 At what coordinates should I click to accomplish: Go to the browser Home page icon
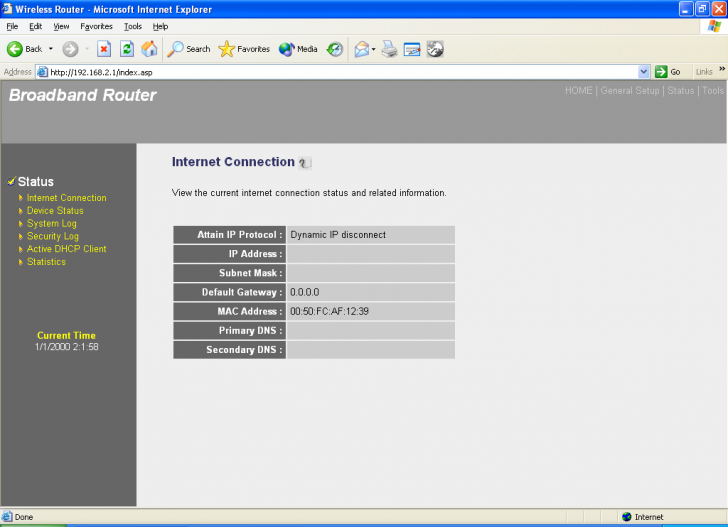coord(149,49)
